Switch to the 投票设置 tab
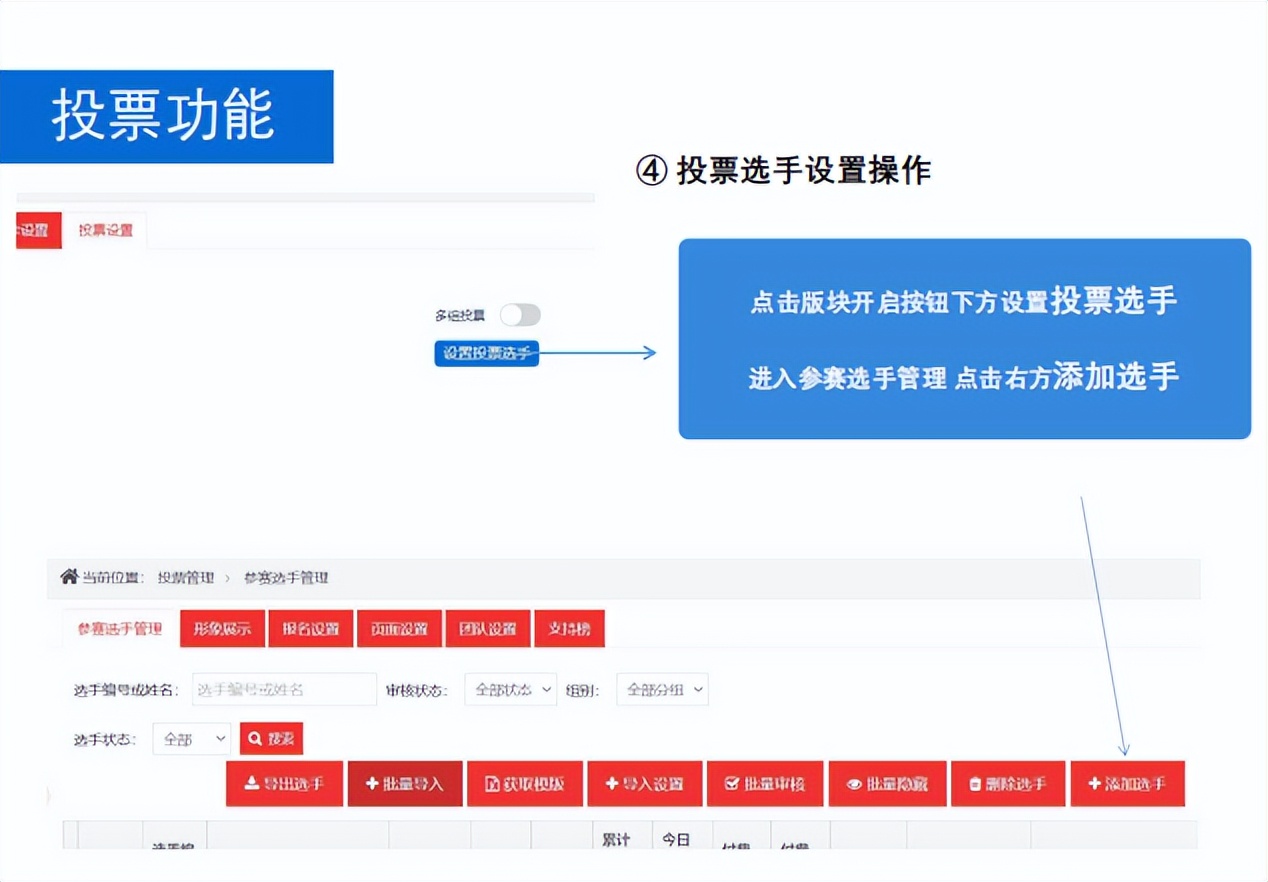 pos(106,229)
